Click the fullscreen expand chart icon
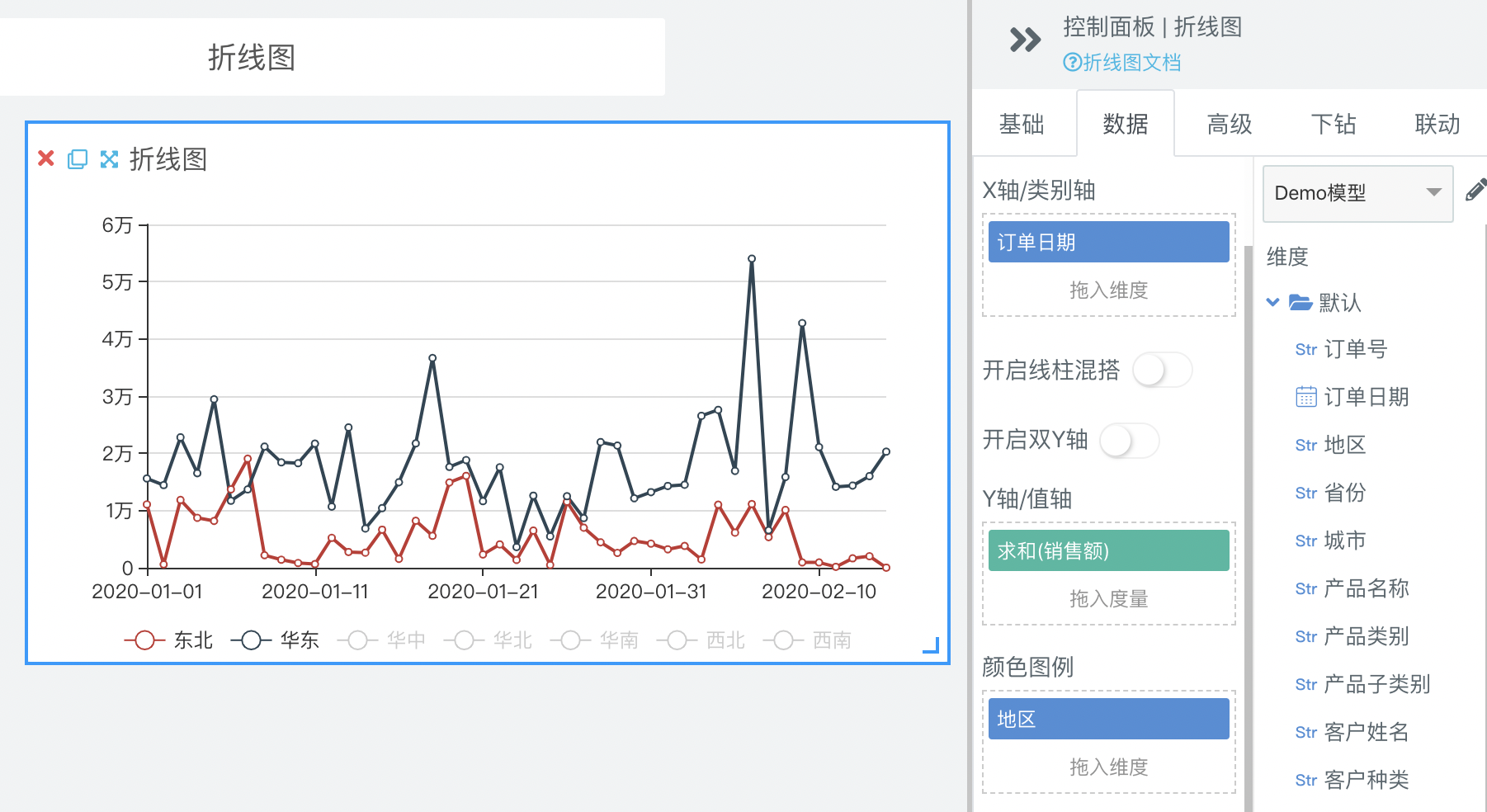Screen dimensions: 1487x812 point(109,159)
